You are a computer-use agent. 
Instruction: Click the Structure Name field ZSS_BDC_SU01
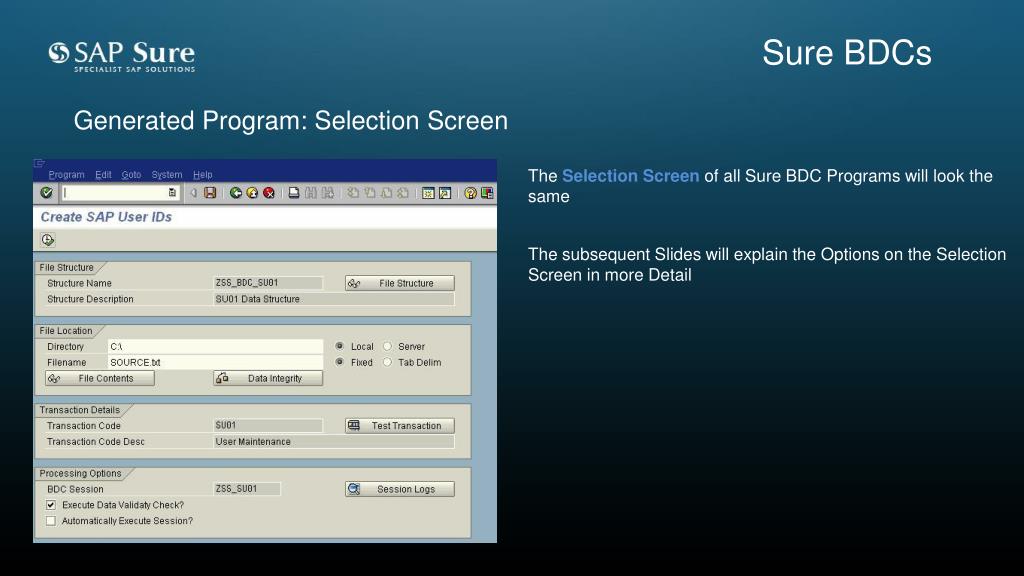tap(268, 283)
